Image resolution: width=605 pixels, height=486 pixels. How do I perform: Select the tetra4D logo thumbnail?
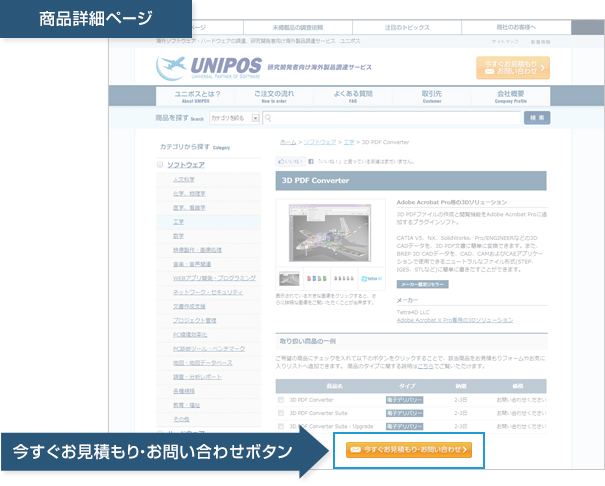(x=371, y=278)
